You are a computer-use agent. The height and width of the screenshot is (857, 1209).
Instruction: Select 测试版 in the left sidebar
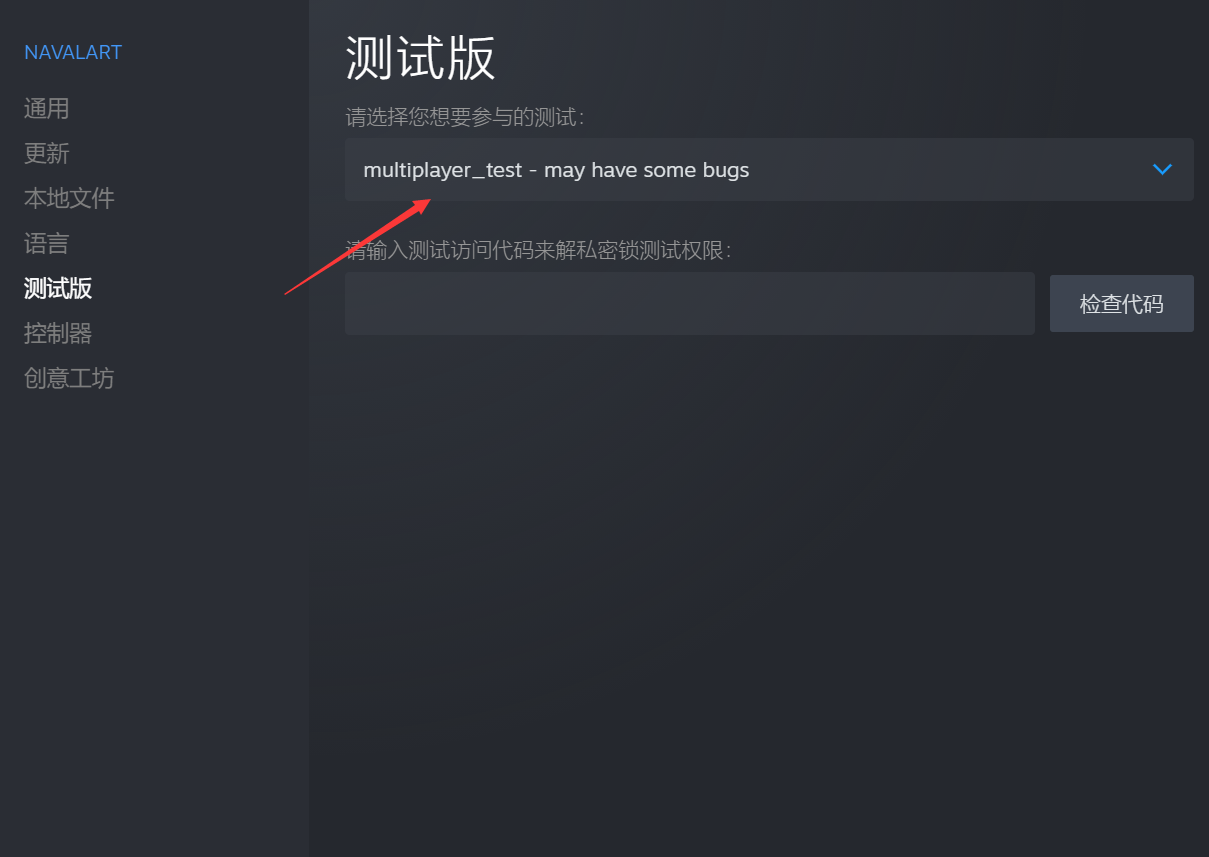pos(58,289)
